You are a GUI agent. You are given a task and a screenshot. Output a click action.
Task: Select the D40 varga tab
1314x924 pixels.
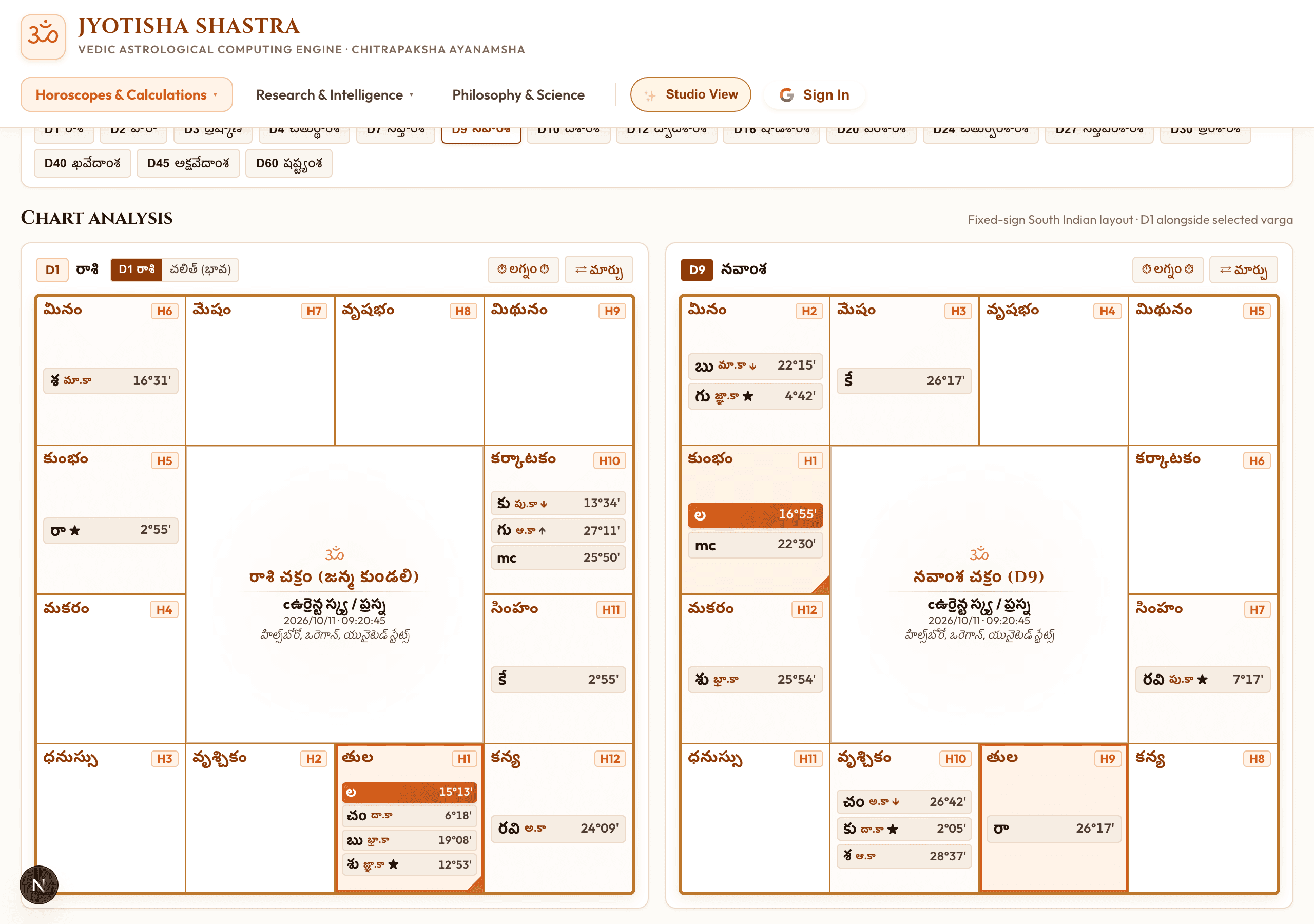coord(83,163)
